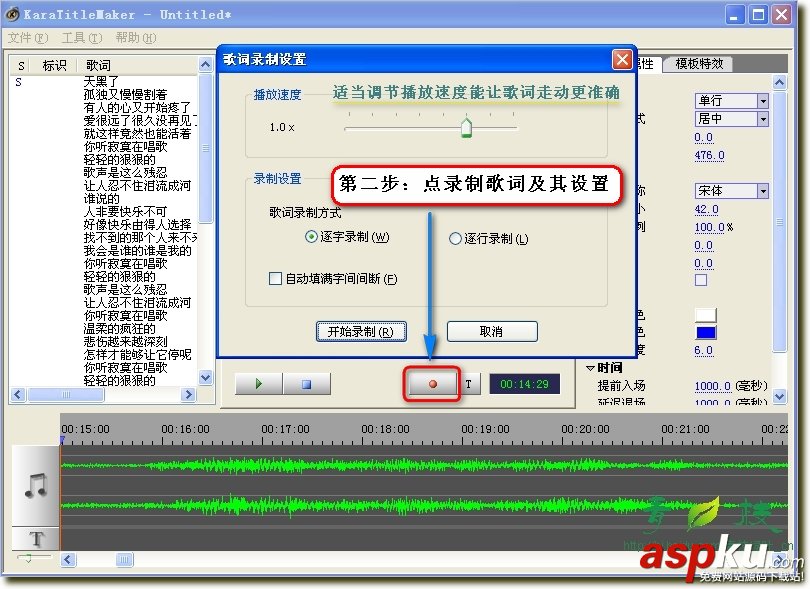This screenshot has height=589, width=810.
Task: Click the upper green waveform channel
Action: point(424,466)
